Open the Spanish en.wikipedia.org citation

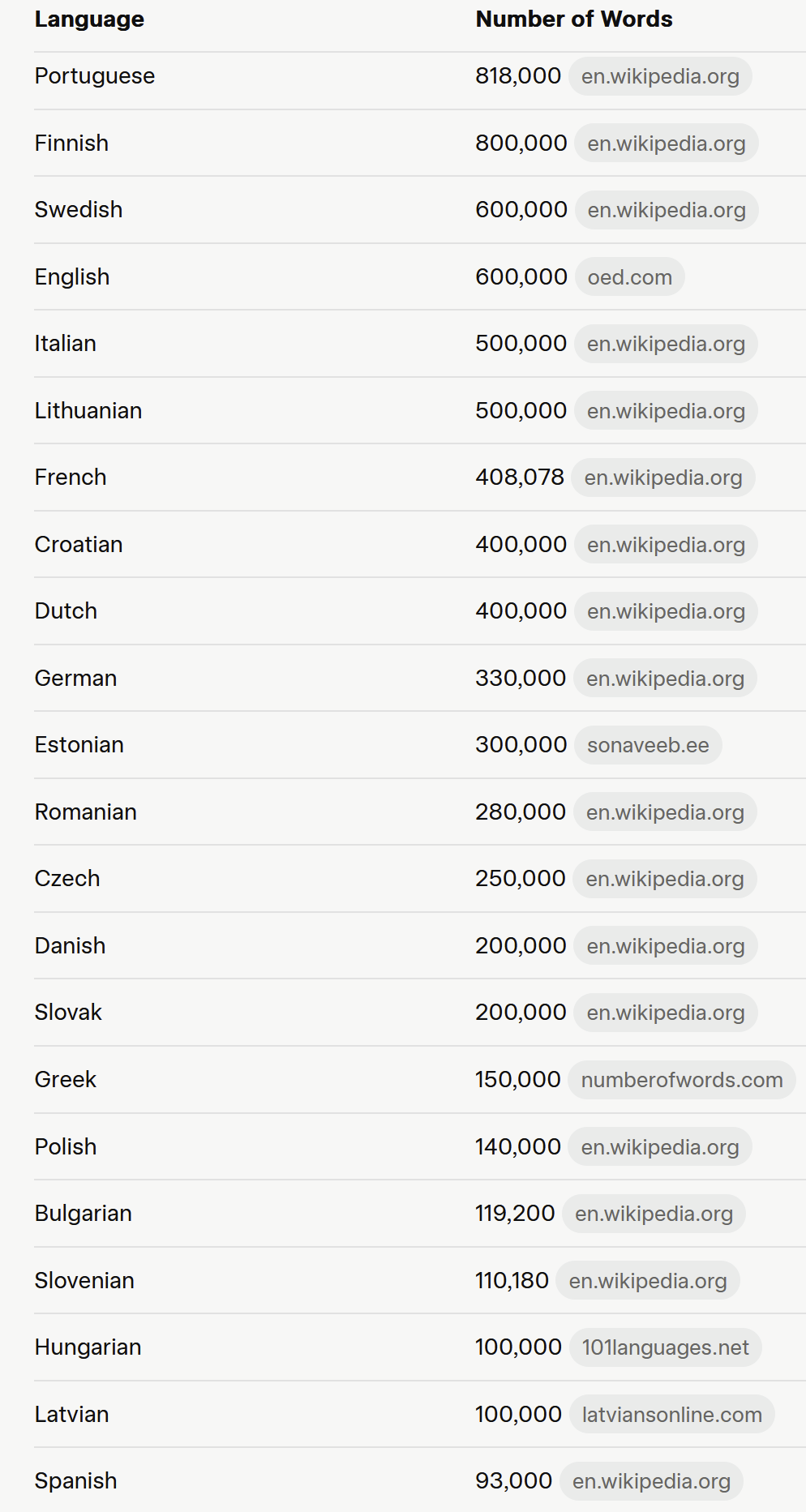click(x=651, y=1481)
